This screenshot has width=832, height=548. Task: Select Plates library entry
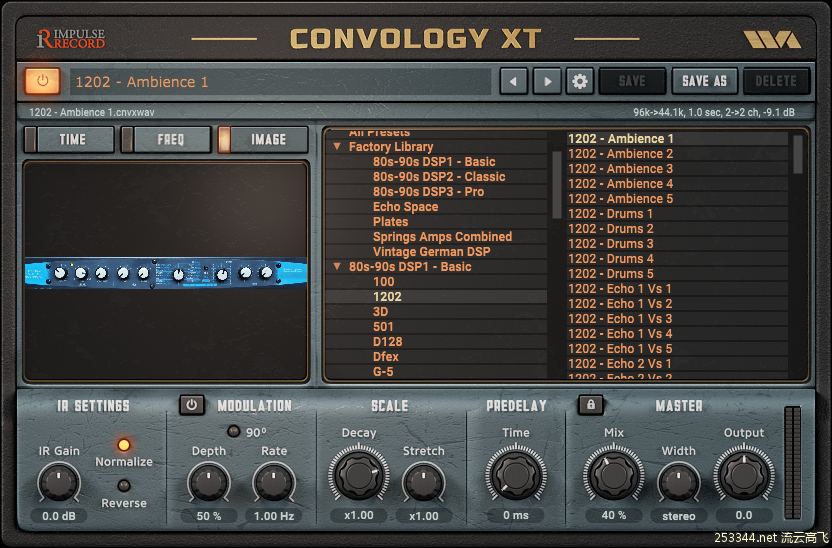(391, 221)
